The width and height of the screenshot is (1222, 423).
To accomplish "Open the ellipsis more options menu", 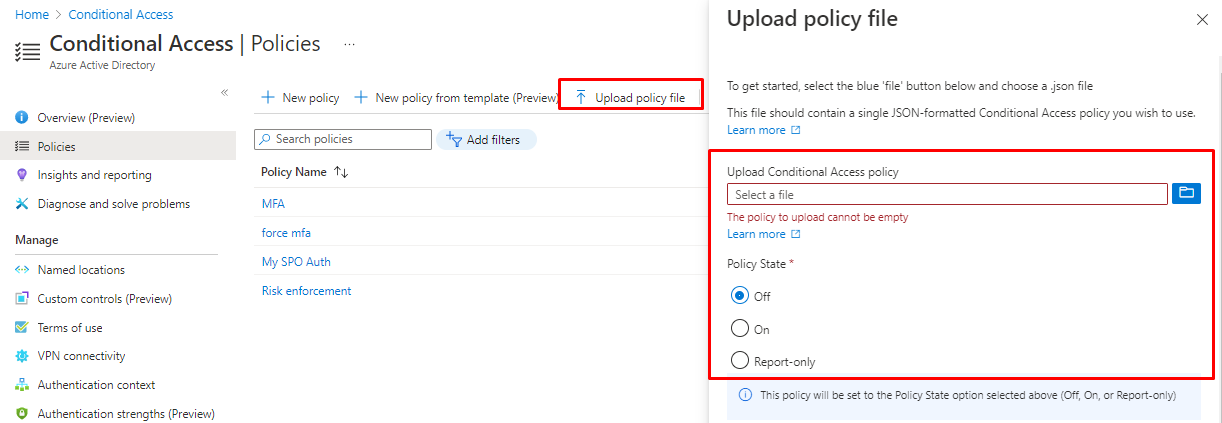I will 349,45.
